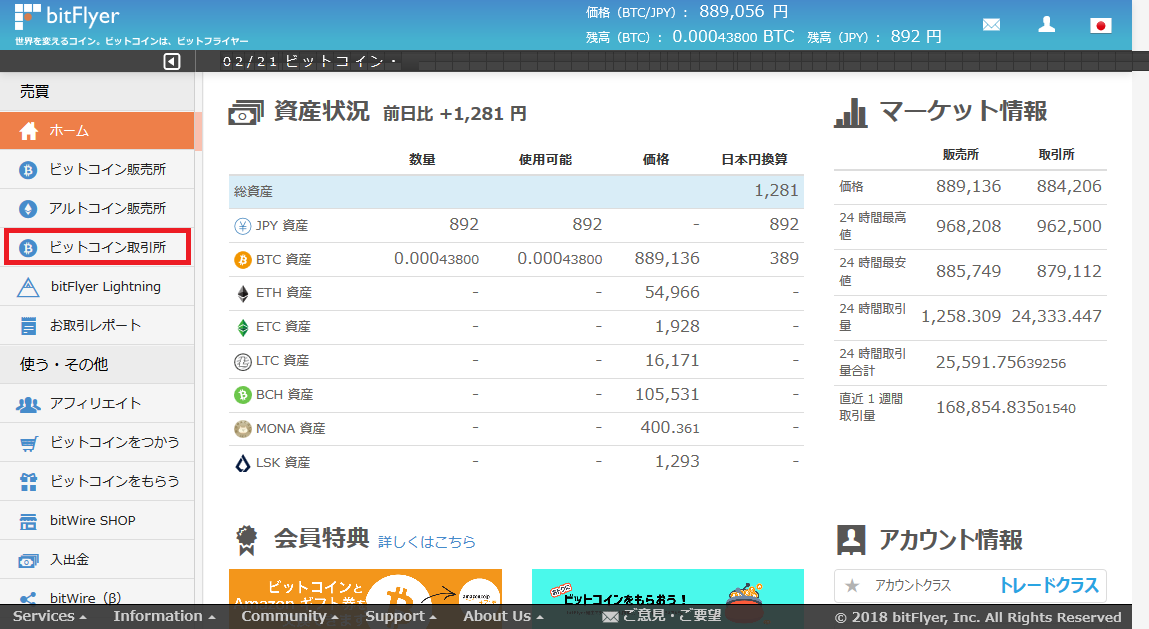
Task: Click the news ticker 02/21 ビットコイン
Action: tap(309, 62)
